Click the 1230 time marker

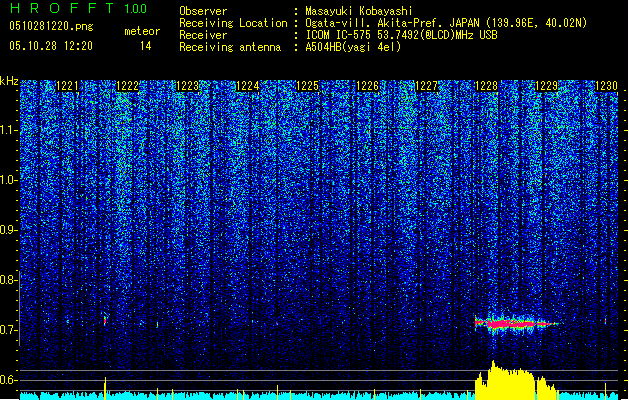(x=606, y=86)
